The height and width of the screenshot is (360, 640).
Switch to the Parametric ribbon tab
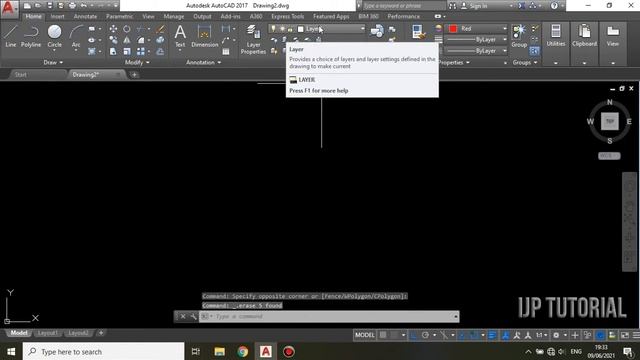[x=119, y=16]
